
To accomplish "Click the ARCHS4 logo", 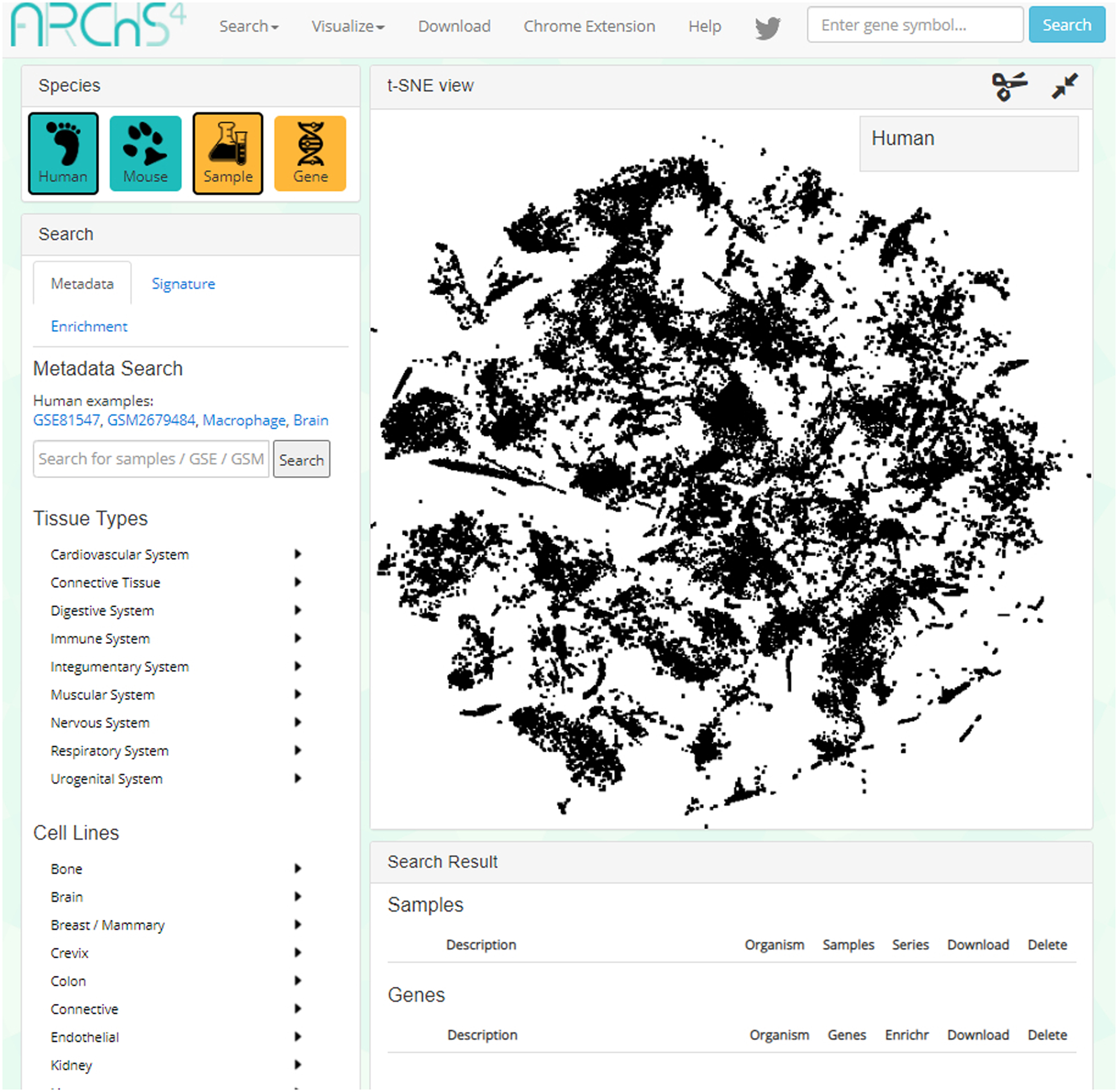I will point(98,26).
